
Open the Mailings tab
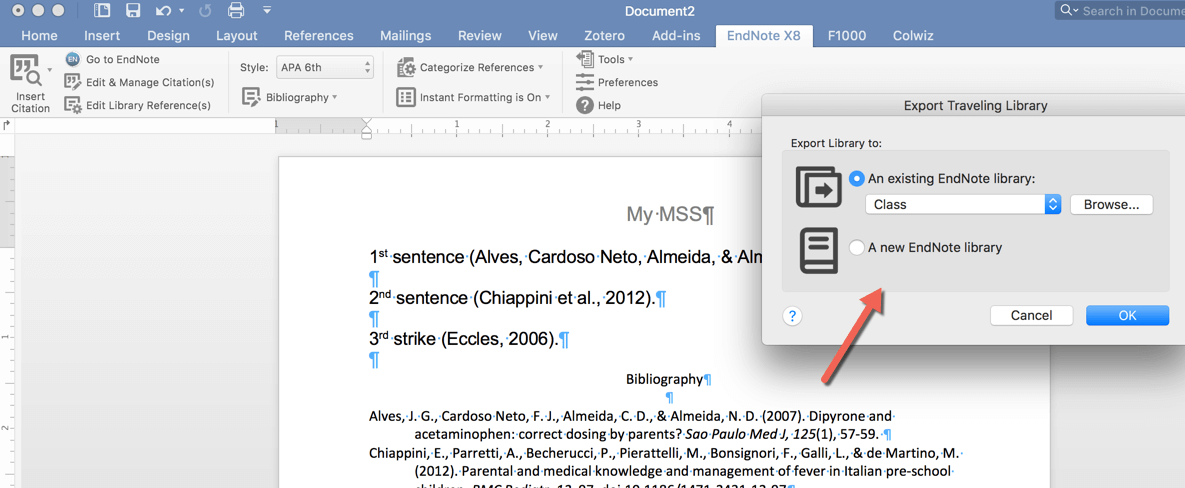[x=406, y=36]
